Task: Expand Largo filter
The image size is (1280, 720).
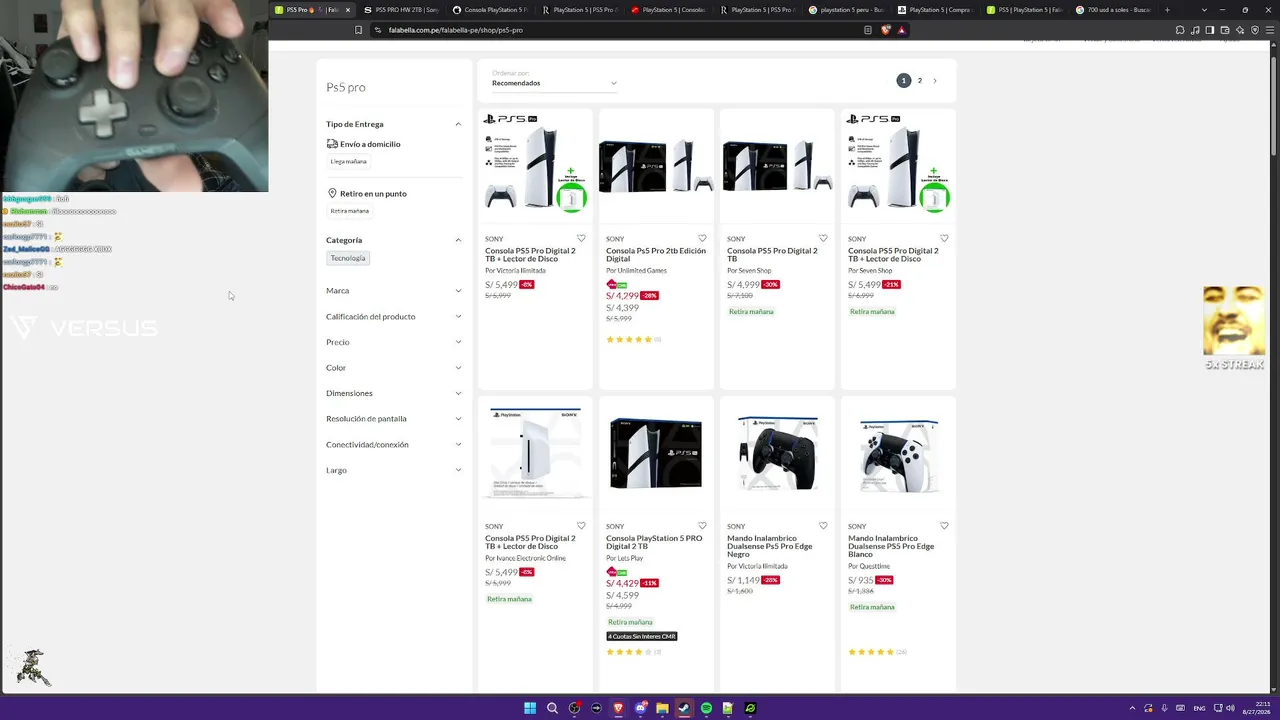Action: pos(394,470)
